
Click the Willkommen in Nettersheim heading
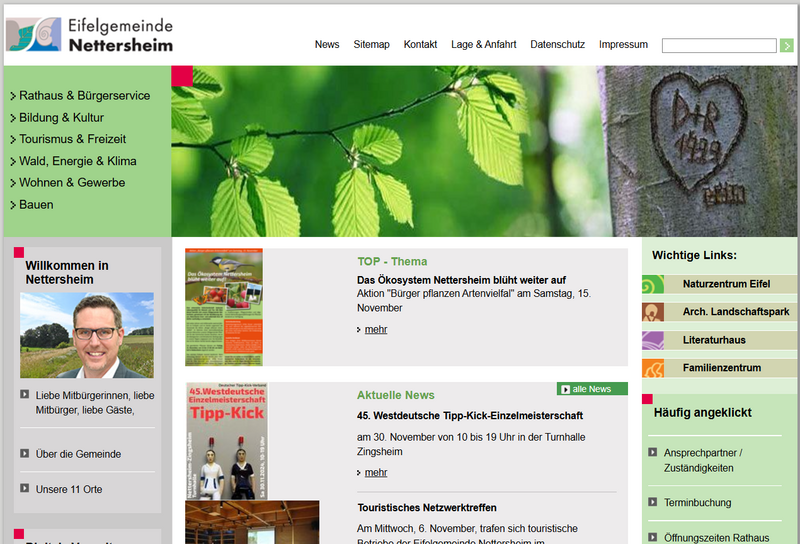(x=67, y=273)
